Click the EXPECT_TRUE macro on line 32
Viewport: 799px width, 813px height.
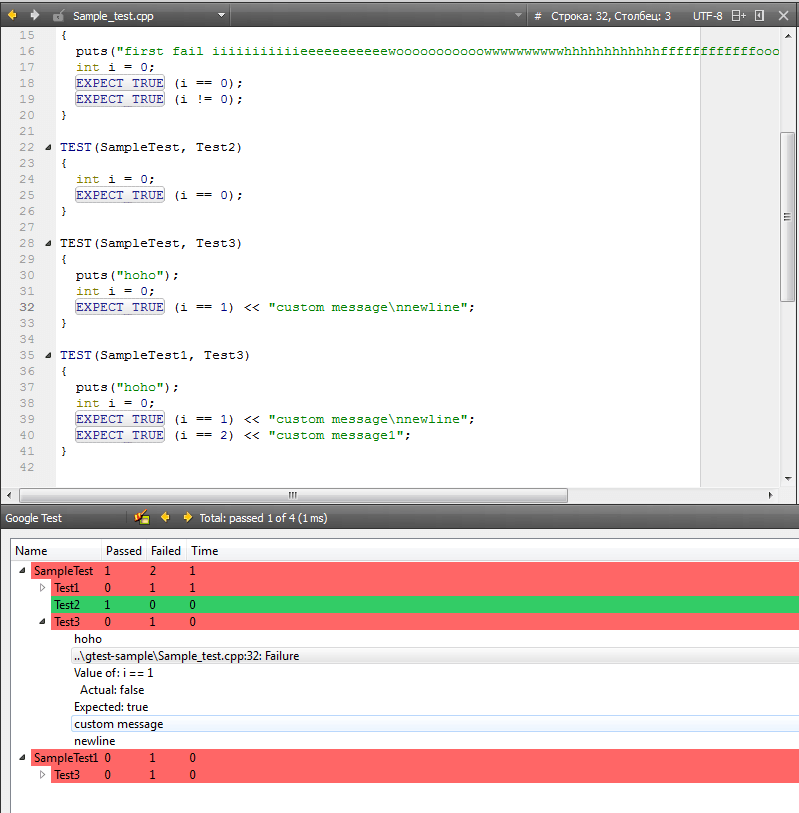pyautogui.click(x=120, y=307)
